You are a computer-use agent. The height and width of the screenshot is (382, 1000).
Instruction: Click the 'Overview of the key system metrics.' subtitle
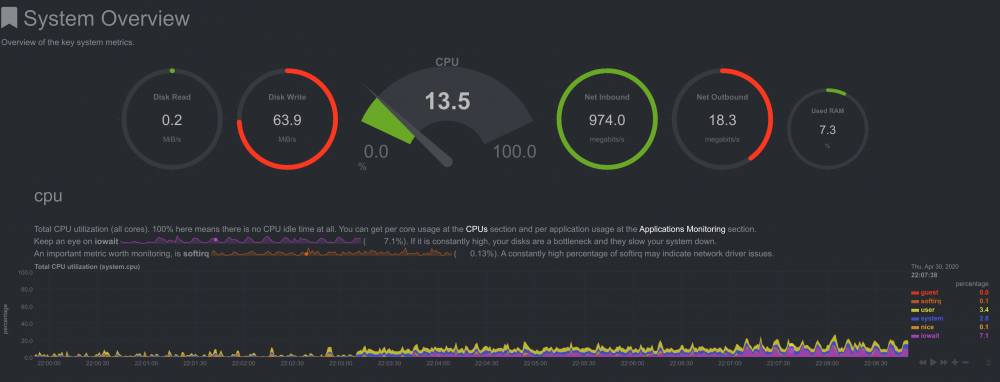tap(68, 43)
